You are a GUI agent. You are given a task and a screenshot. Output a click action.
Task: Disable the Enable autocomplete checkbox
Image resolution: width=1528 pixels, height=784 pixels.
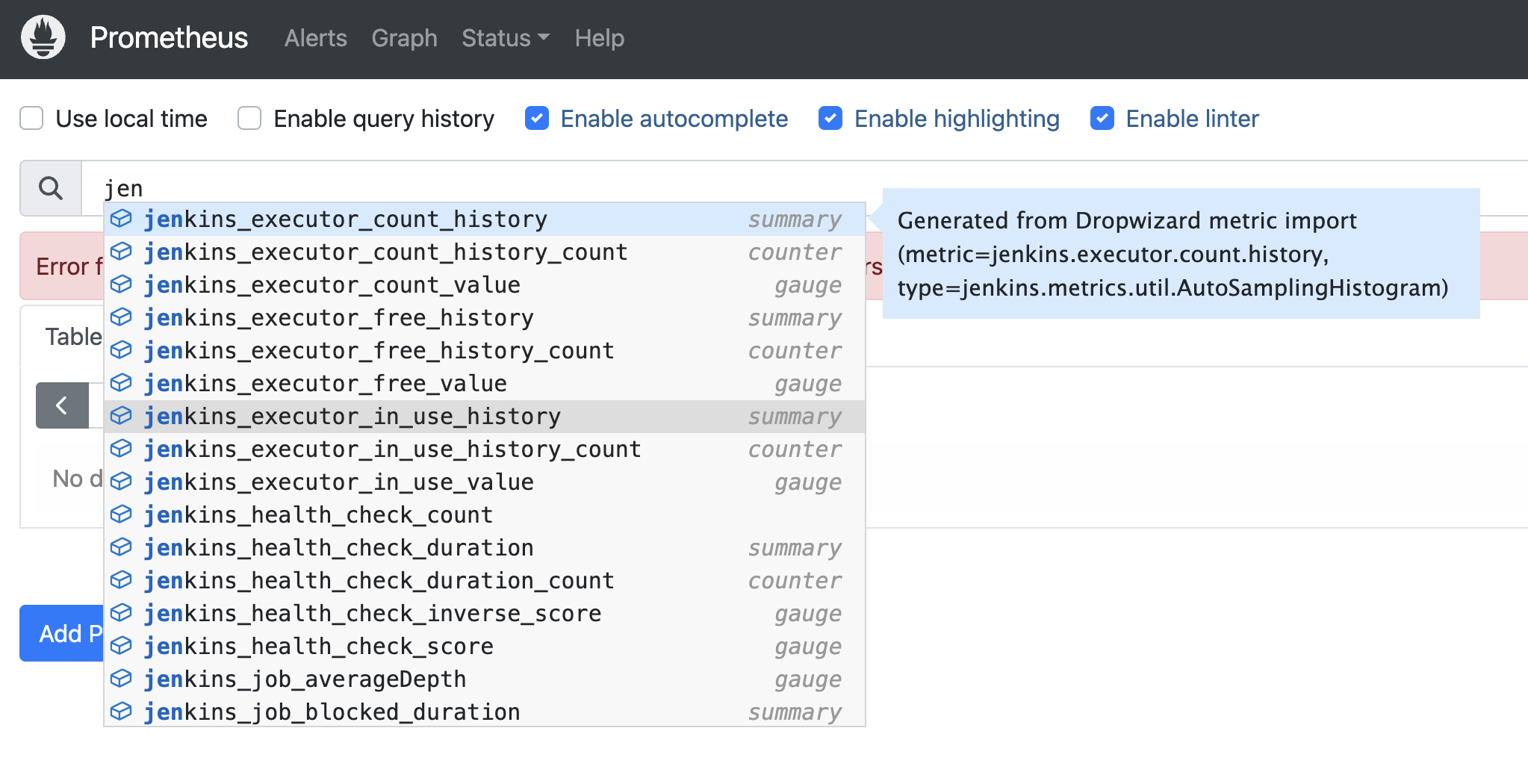(537, 118)
